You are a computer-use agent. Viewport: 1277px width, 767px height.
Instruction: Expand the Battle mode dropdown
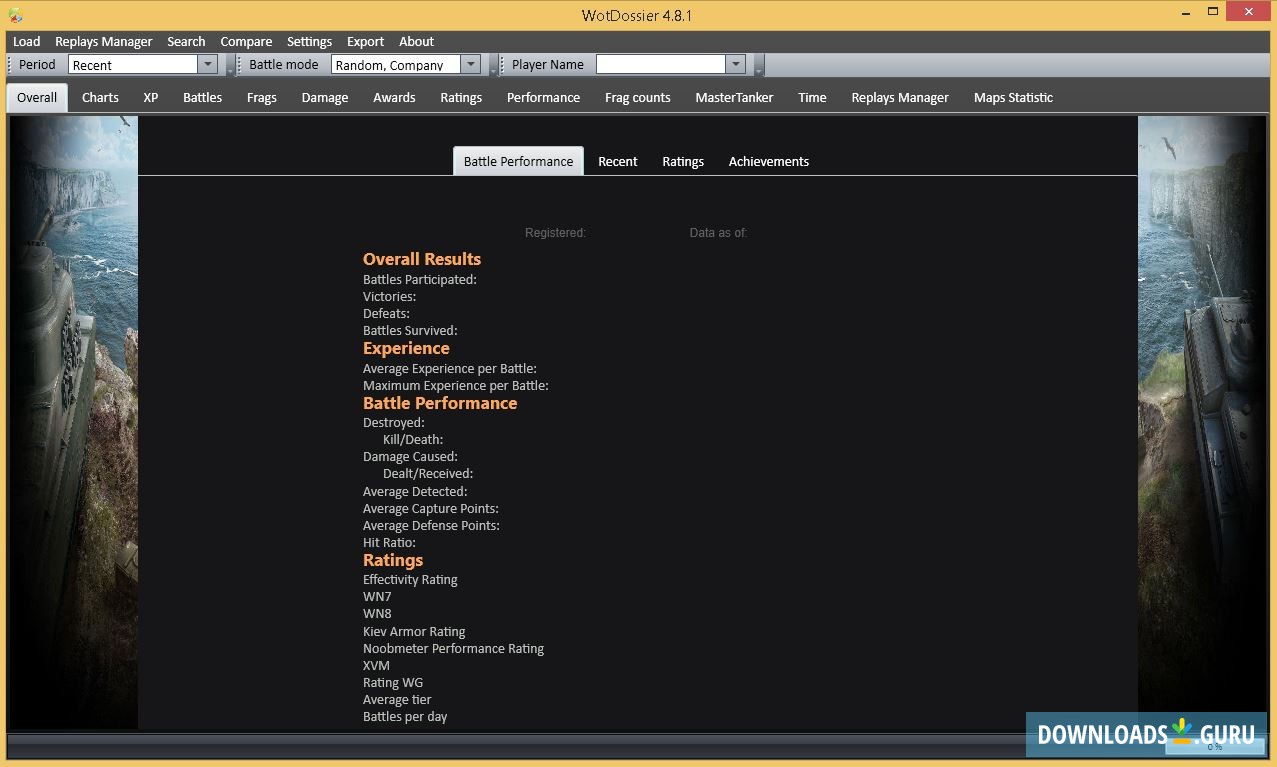point(470,65)
